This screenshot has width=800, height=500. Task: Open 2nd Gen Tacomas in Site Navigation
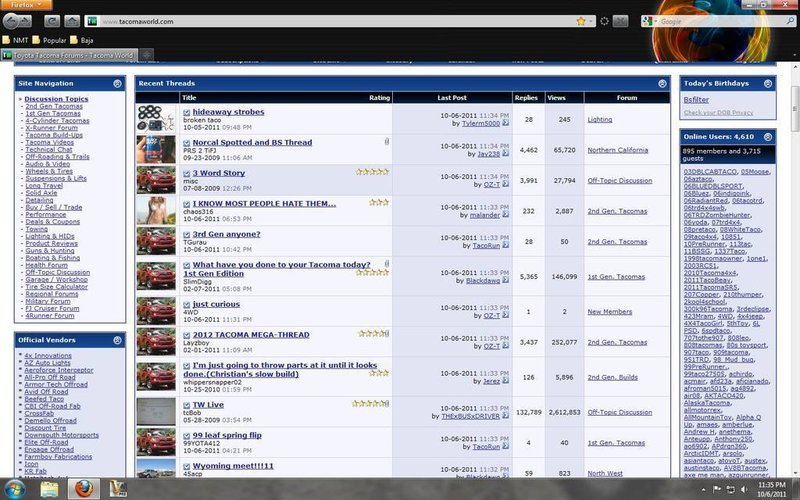click(x=54, y=106)
